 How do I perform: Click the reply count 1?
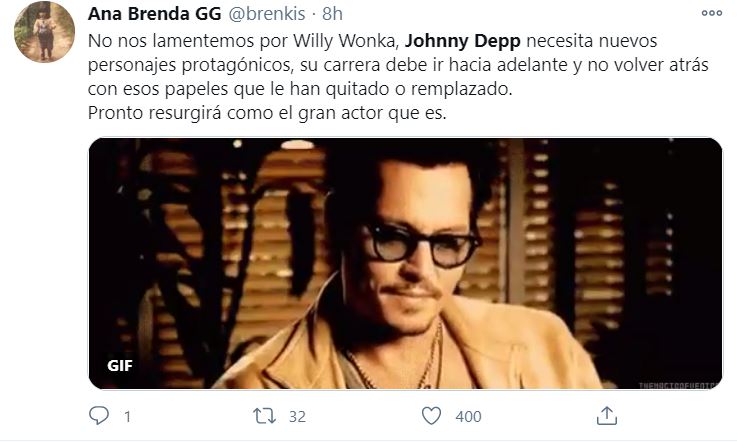coord(127,417)
